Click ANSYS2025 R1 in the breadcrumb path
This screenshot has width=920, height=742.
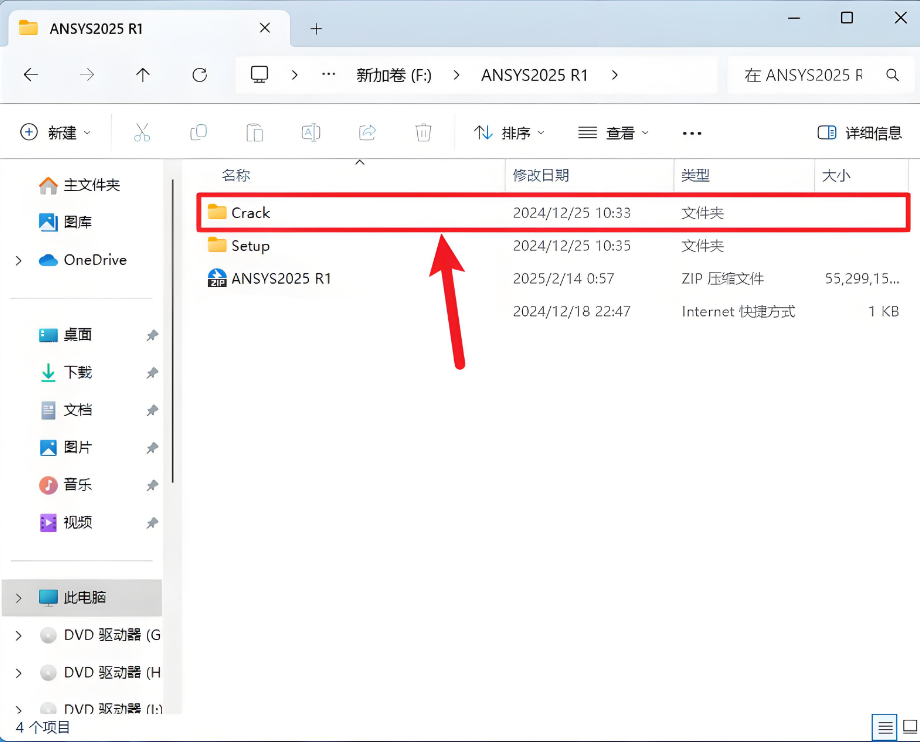534,75
